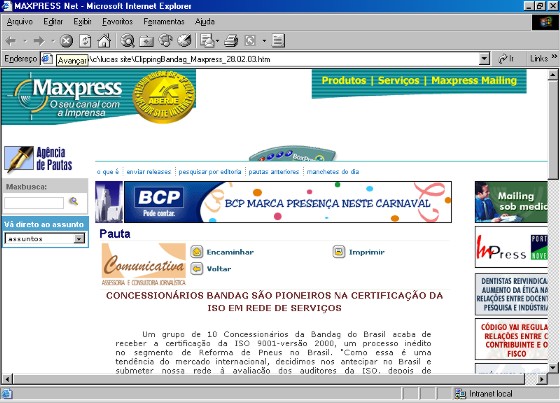Go to the Home page icon
Image resolution: width=560 pixels, height=403 pixels.
click(x=104, y=41)
